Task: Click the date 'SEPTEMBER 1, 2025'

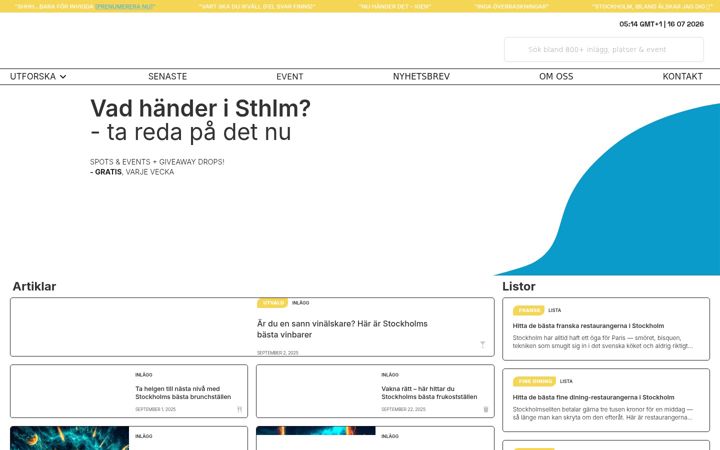Action: (155, 409)
